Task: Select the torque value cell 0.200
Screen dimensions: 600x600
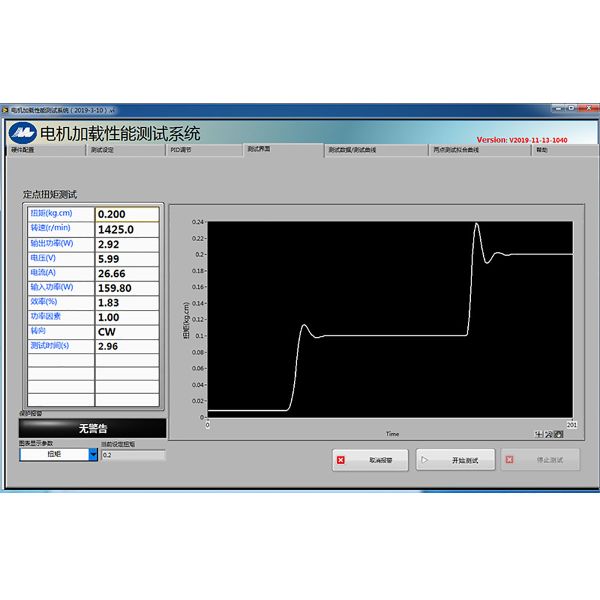Action: click(x=127, y=214)
